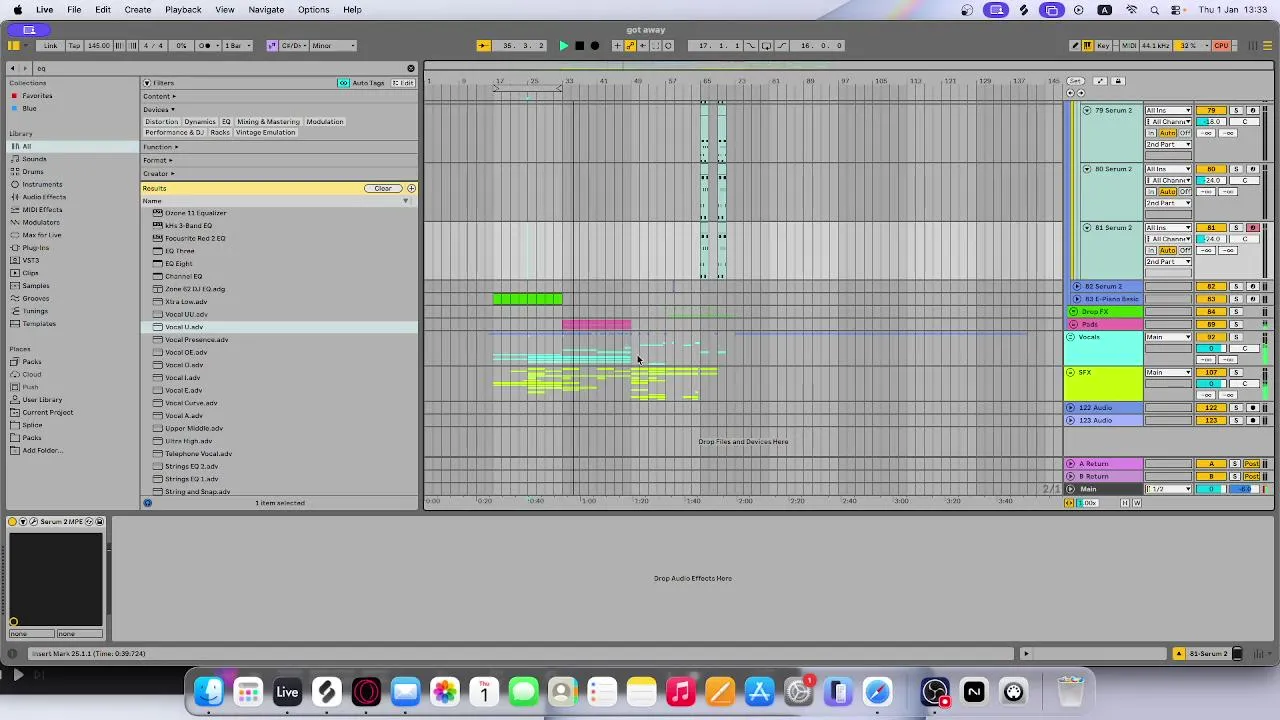The width and height of the screenshot is (1280, 720).
Task: Open the Create menu
Action: tap(138, 9)
